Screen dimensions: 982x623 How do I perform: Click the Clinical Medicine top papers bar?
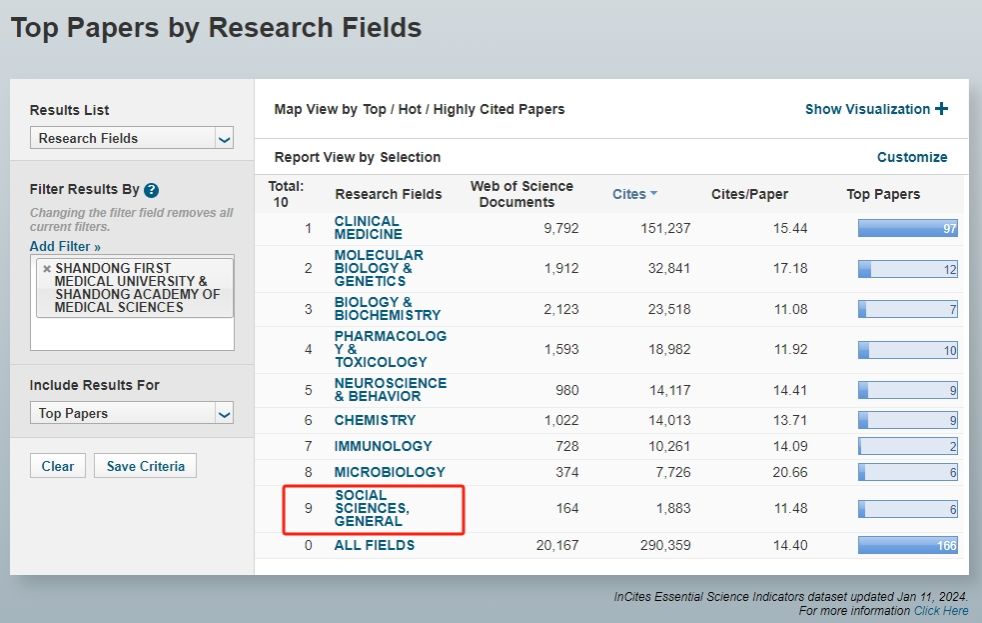907,229
